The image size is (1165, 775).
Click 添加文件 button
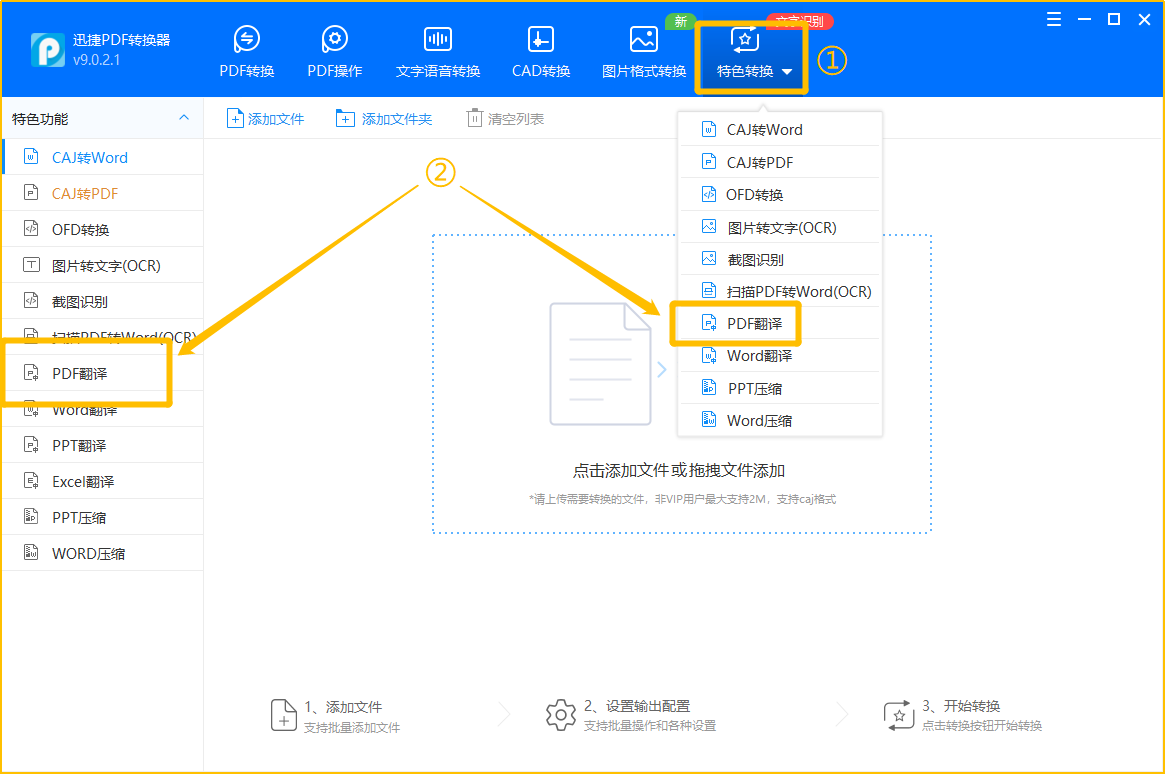pyautogui.click(x=265, y=118)
